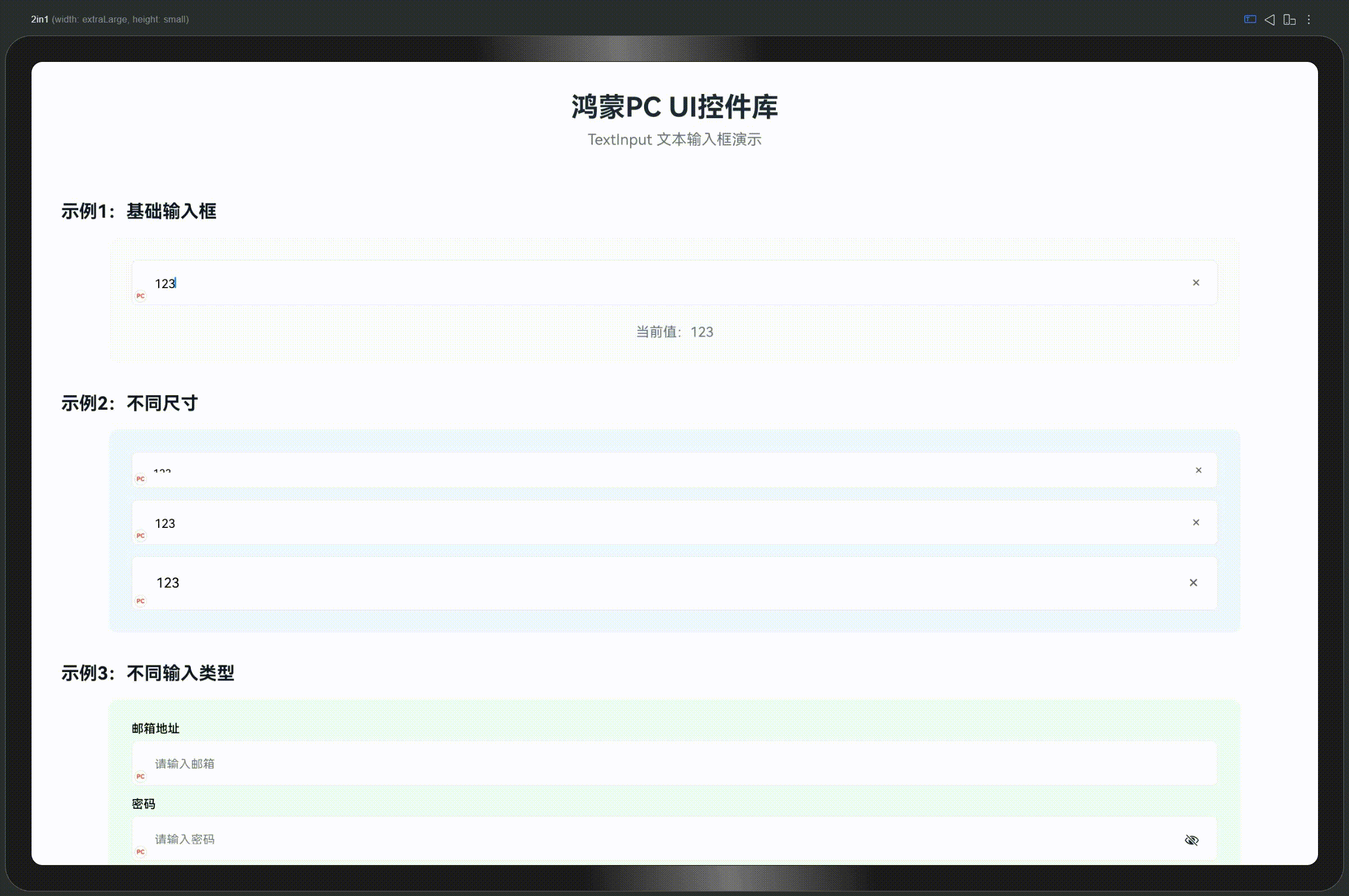Click the 请输入密码 password input field
The image size is (1349, 896).
[x=400, y=839]
